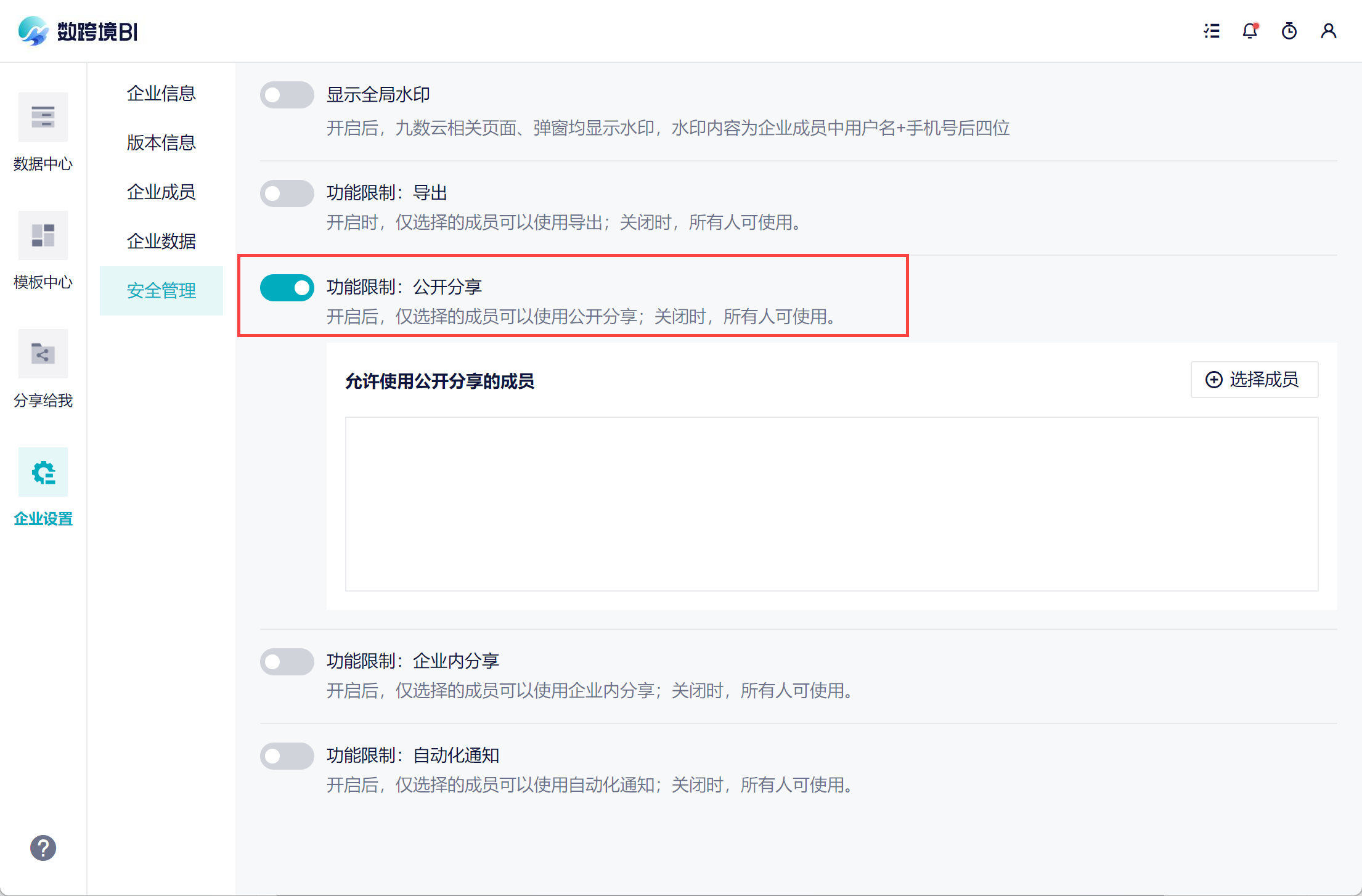Open the user profile icon
Screen dimensions: 1362x896
(1329, 31)
